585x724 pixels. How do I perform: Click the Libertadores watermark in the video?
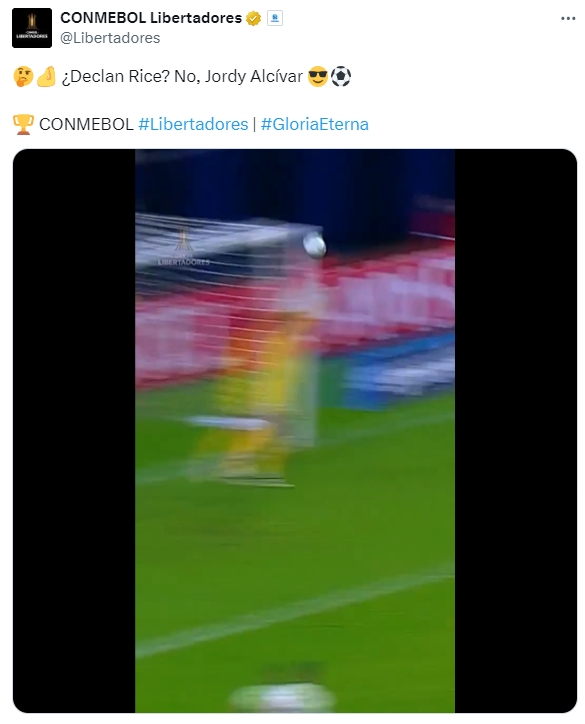coord(184,247)
